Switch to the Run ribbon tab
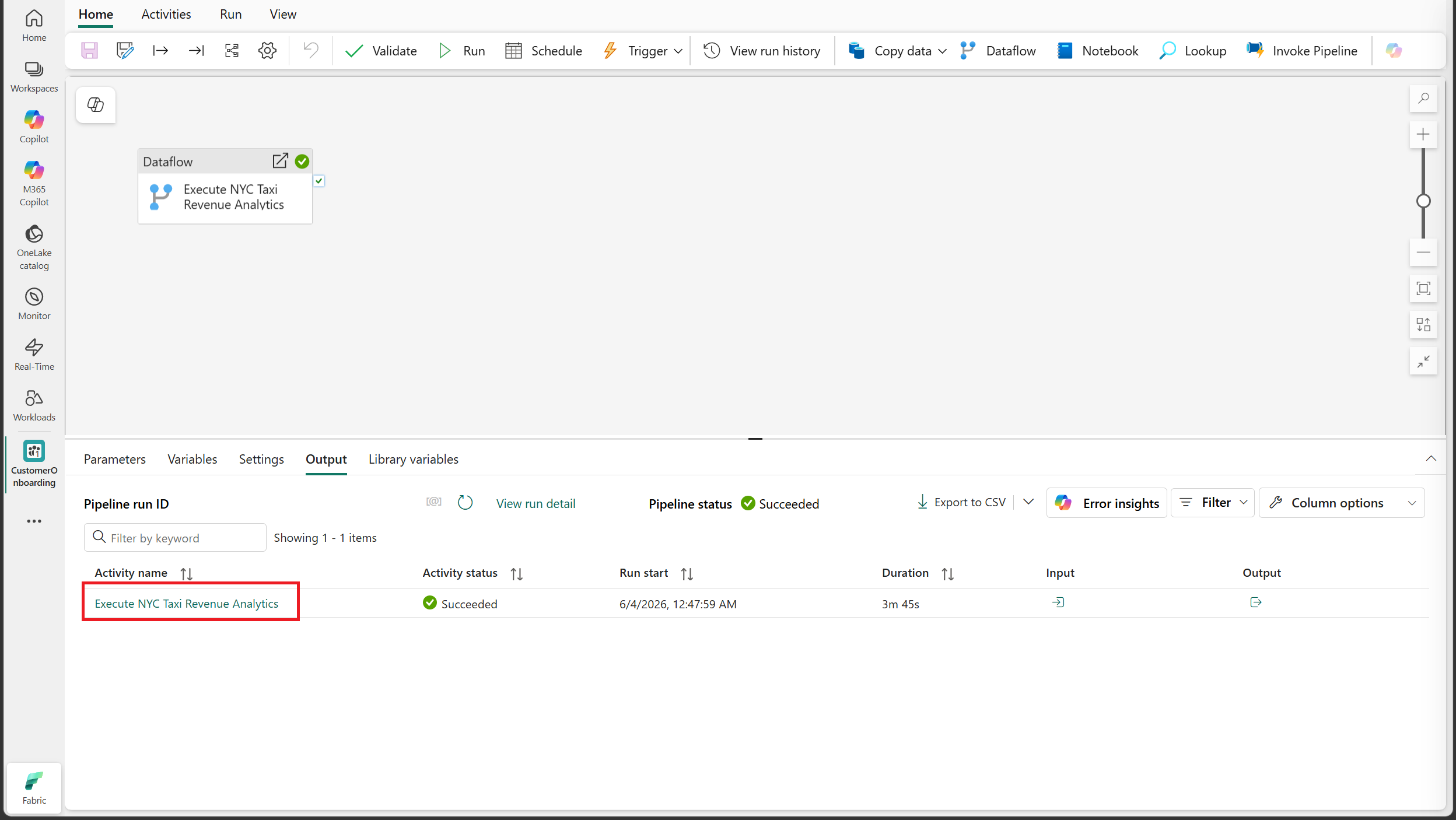 [x=231, y=15]
